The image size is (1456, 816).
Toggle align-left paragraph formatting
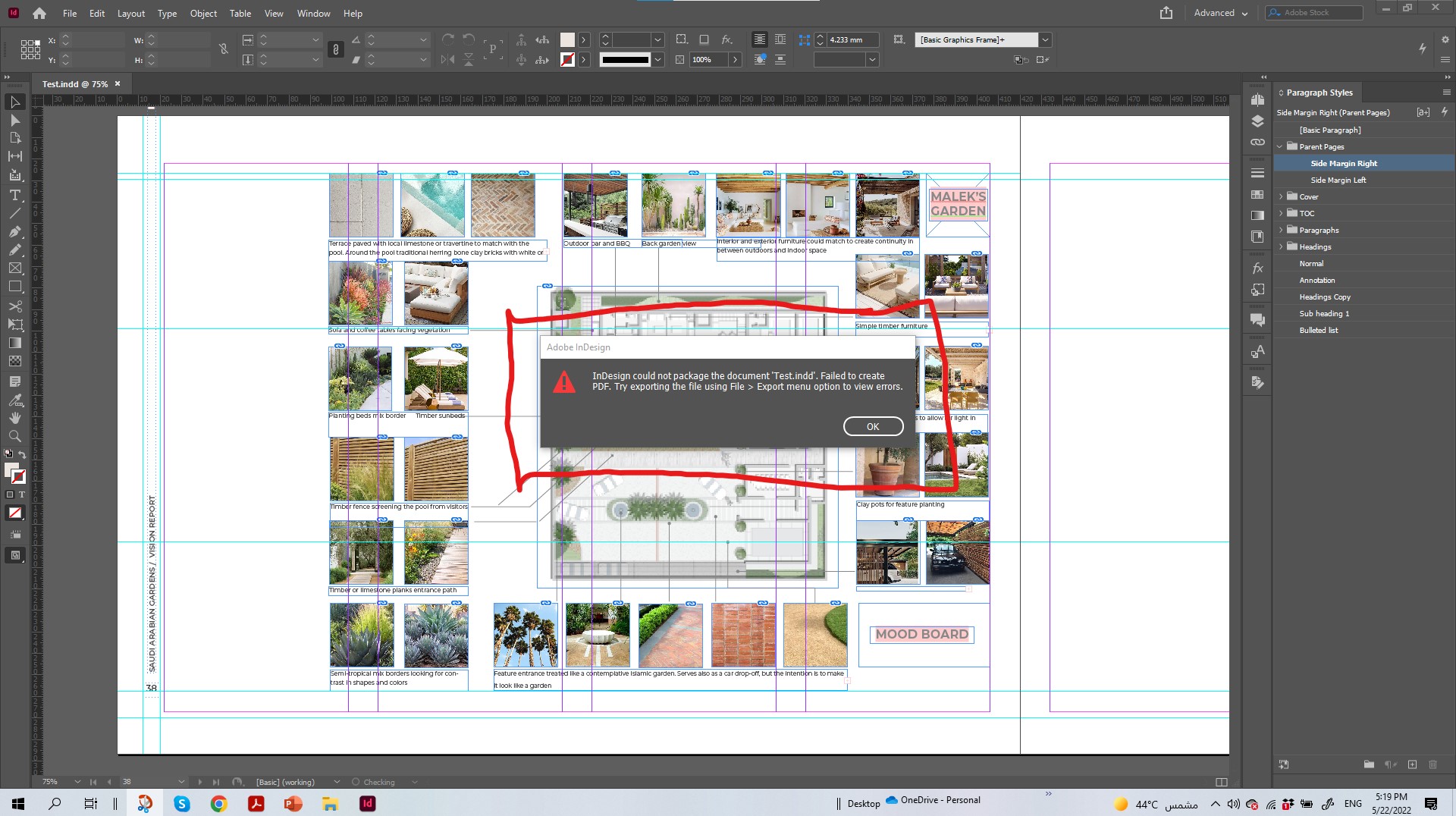(x=759, y=39)
